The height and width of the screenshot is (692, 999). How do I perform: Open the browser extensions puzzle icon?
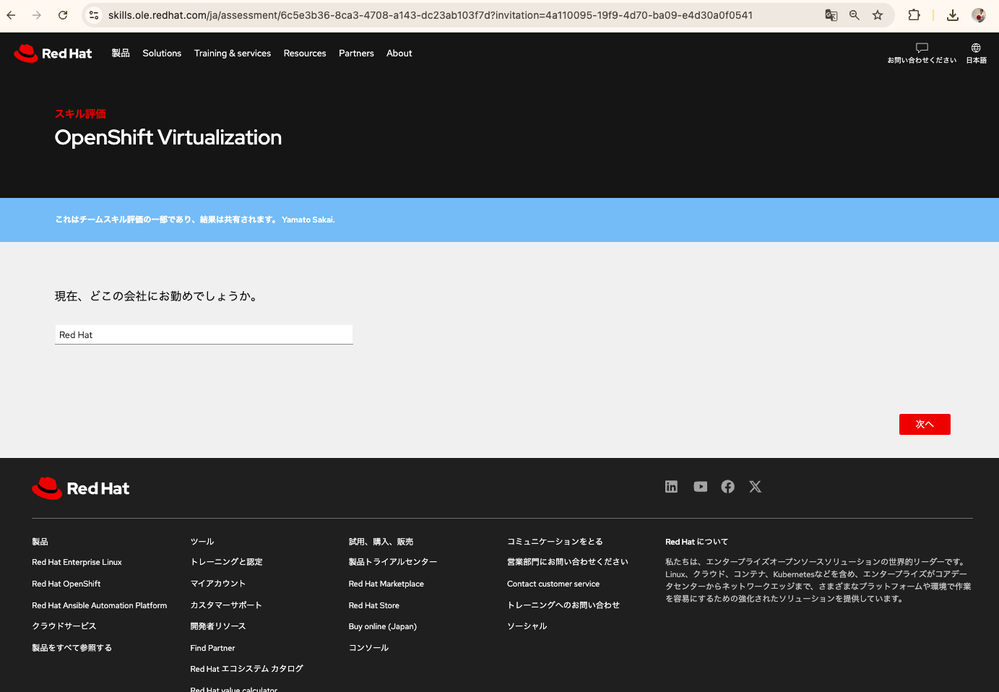point(914,15)
